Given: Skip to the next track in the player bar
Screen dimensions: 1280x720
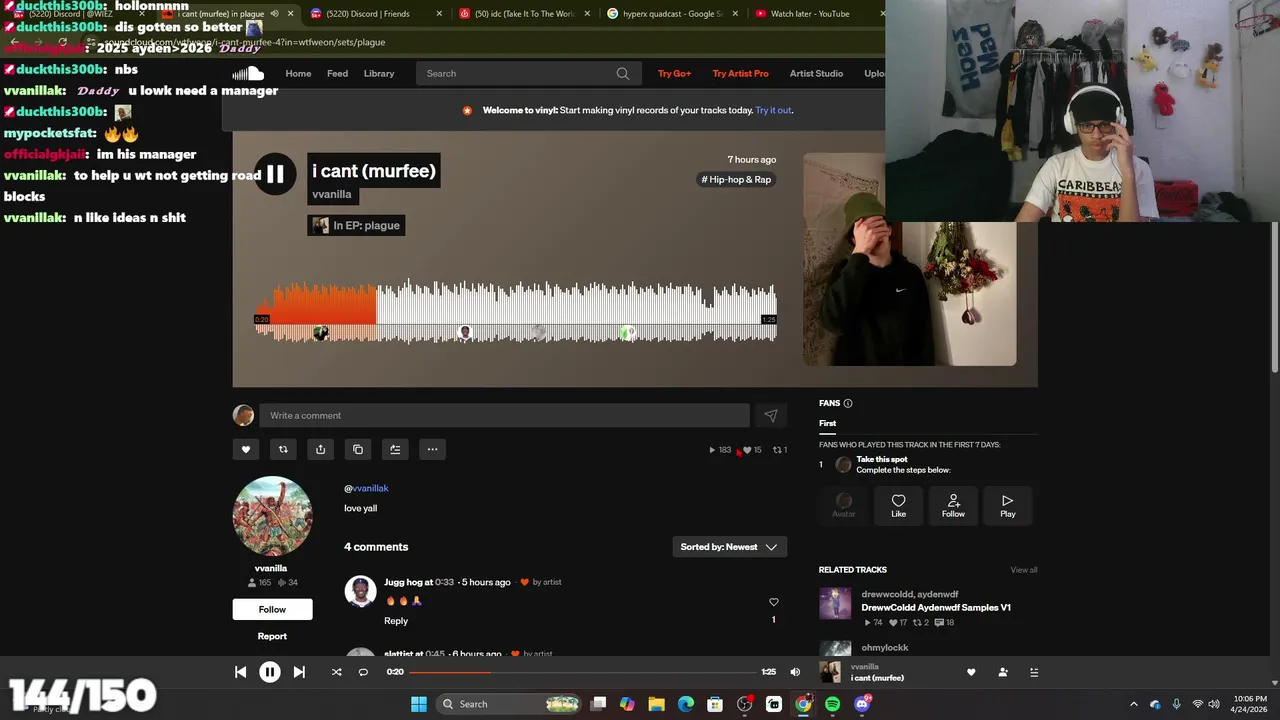Looking at the screenshot, I should 299,672.
